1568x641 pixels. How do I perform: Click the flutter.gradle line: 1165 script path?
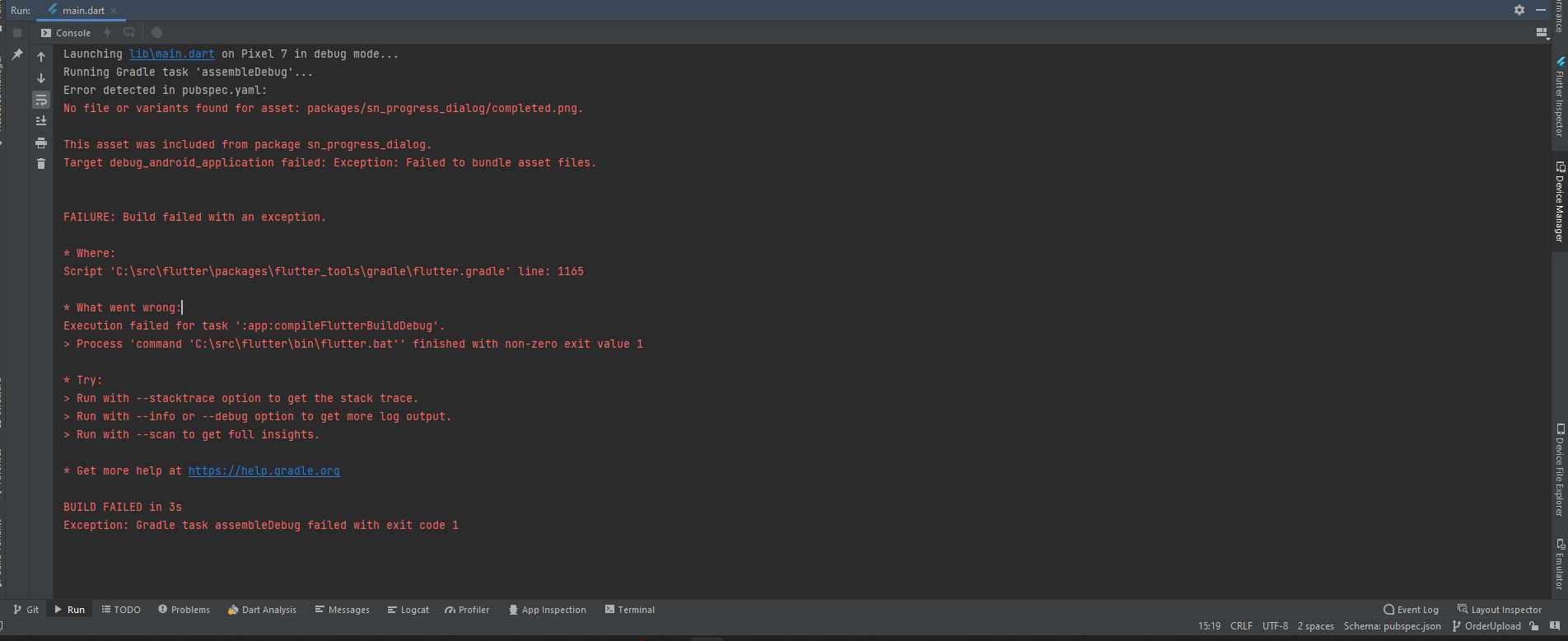tap(324, 272)
